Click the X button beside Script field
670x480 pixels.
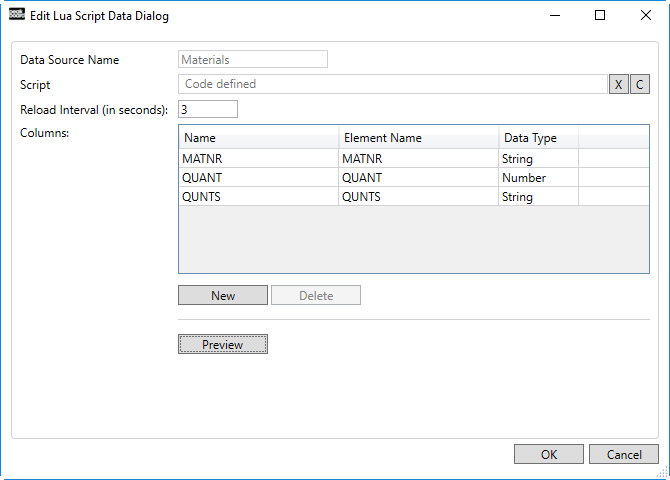click(618, 84)
